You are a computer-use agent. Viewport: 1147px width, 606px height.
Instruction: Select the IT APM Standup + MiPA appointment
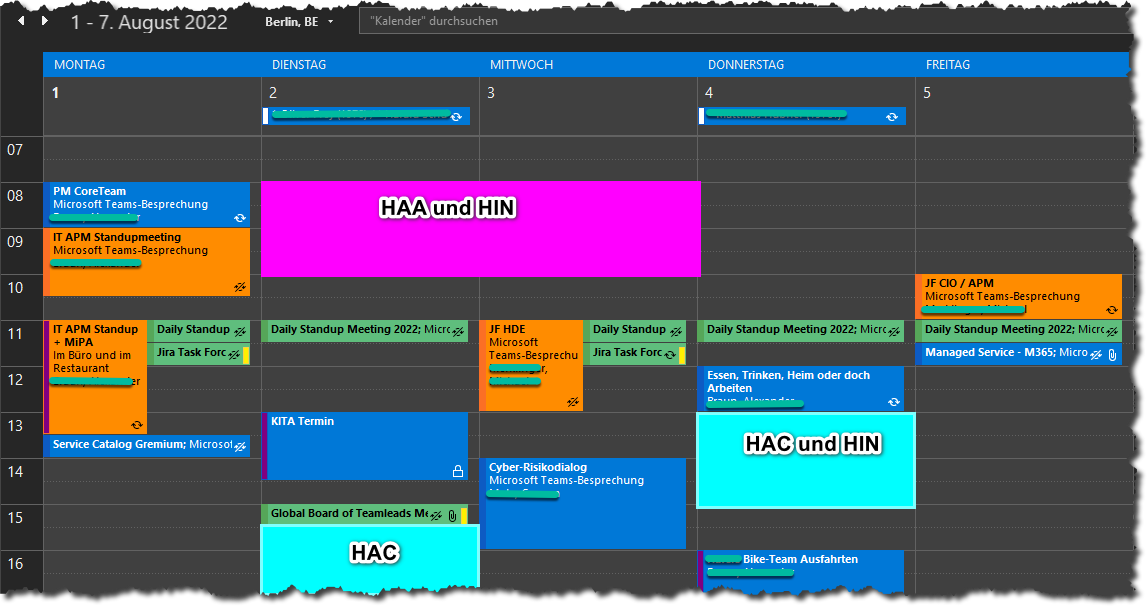pyautogui.click(x=96, y=377)
